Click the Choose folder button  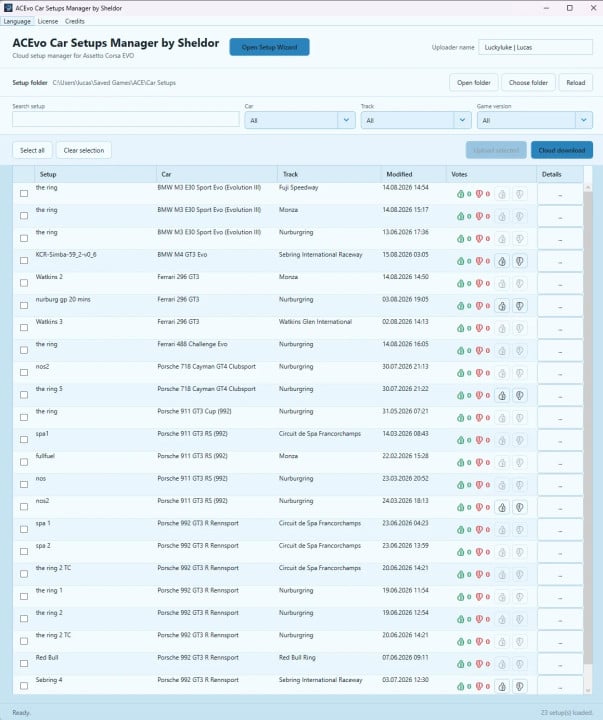point(528,83)
